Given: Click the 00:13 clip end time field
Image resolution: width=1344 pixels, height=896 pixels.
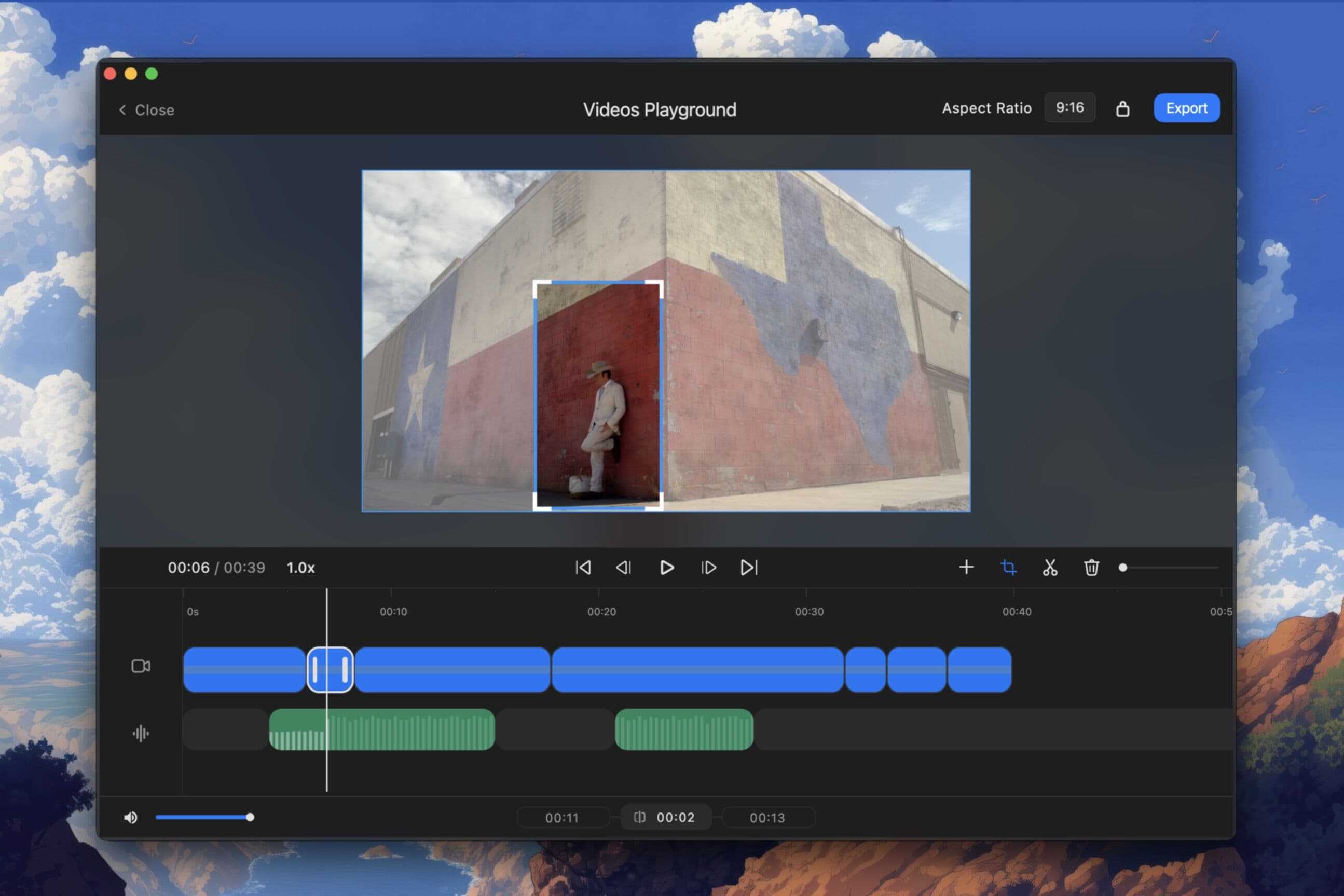Looking at the screenshot, I should 768,818.
